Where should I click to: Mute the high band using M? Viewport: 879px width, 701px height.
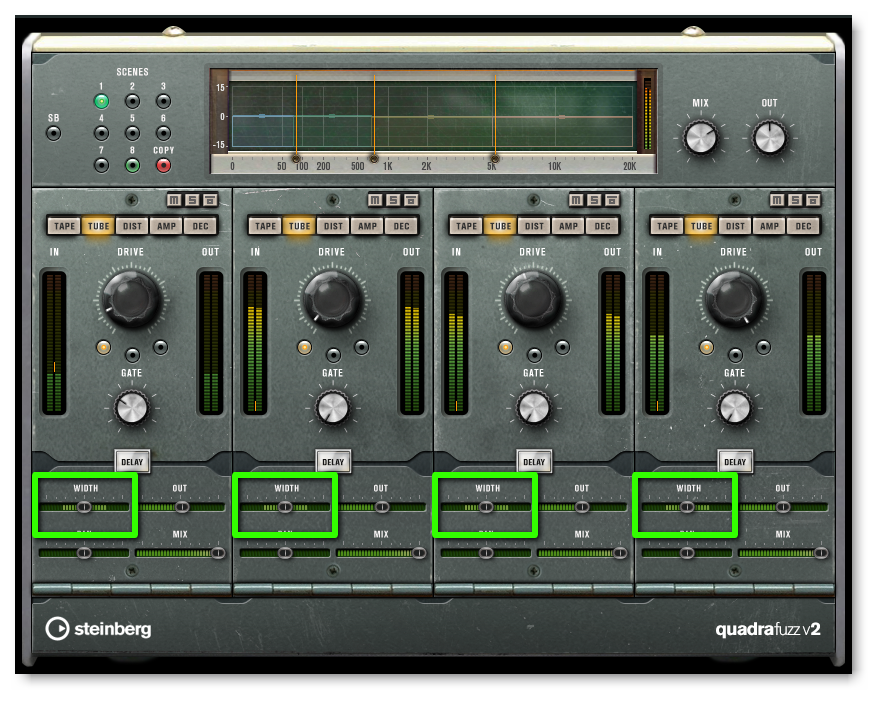tap(777, 200)
